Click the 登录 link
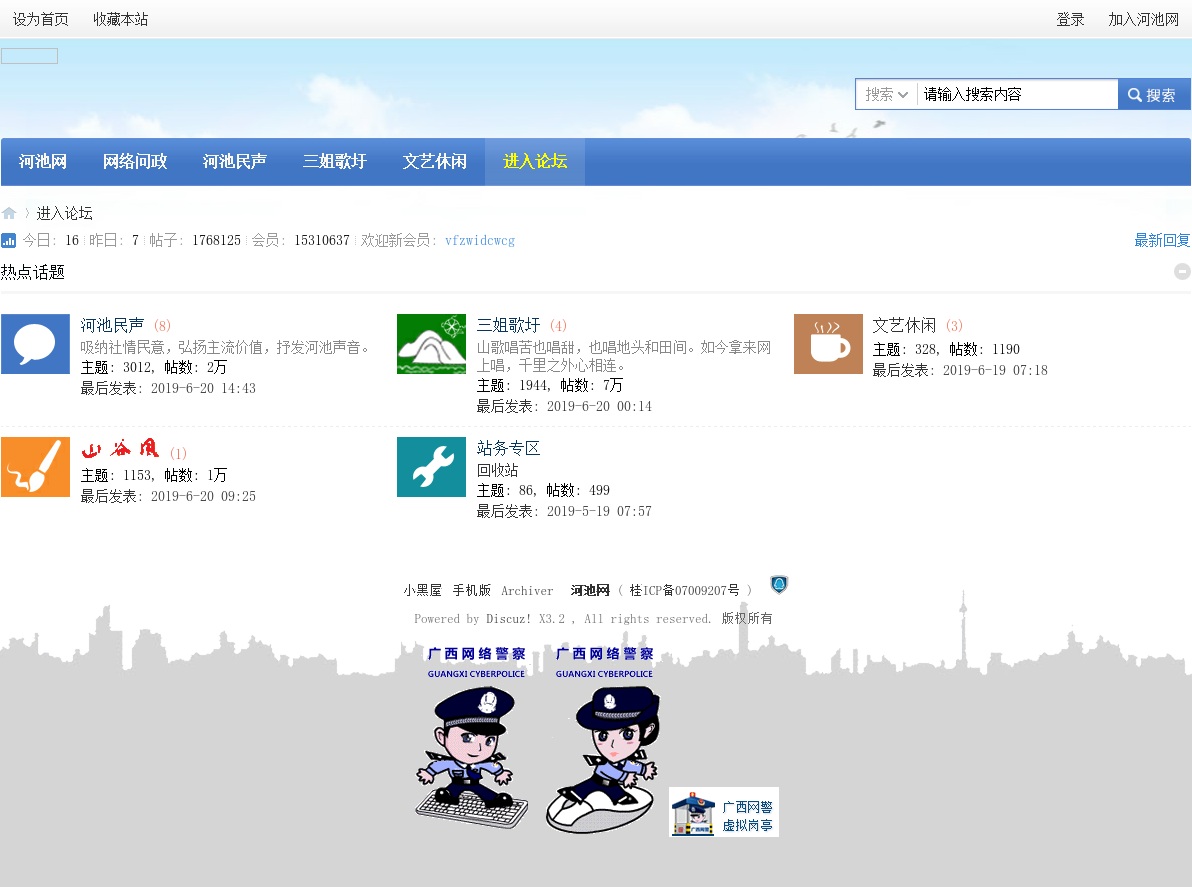This screenshot has width=1192, height=887. (1070, 20)
